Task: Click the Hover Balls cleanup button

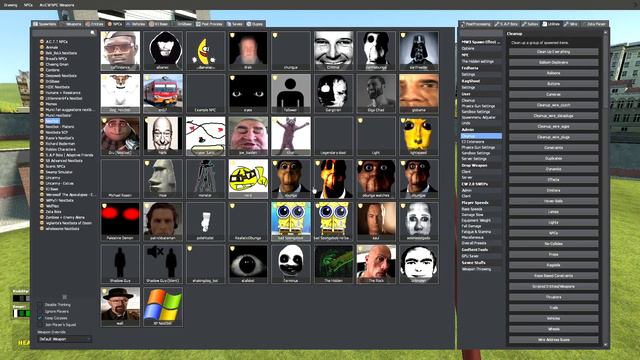Action: tap(553, 201)
